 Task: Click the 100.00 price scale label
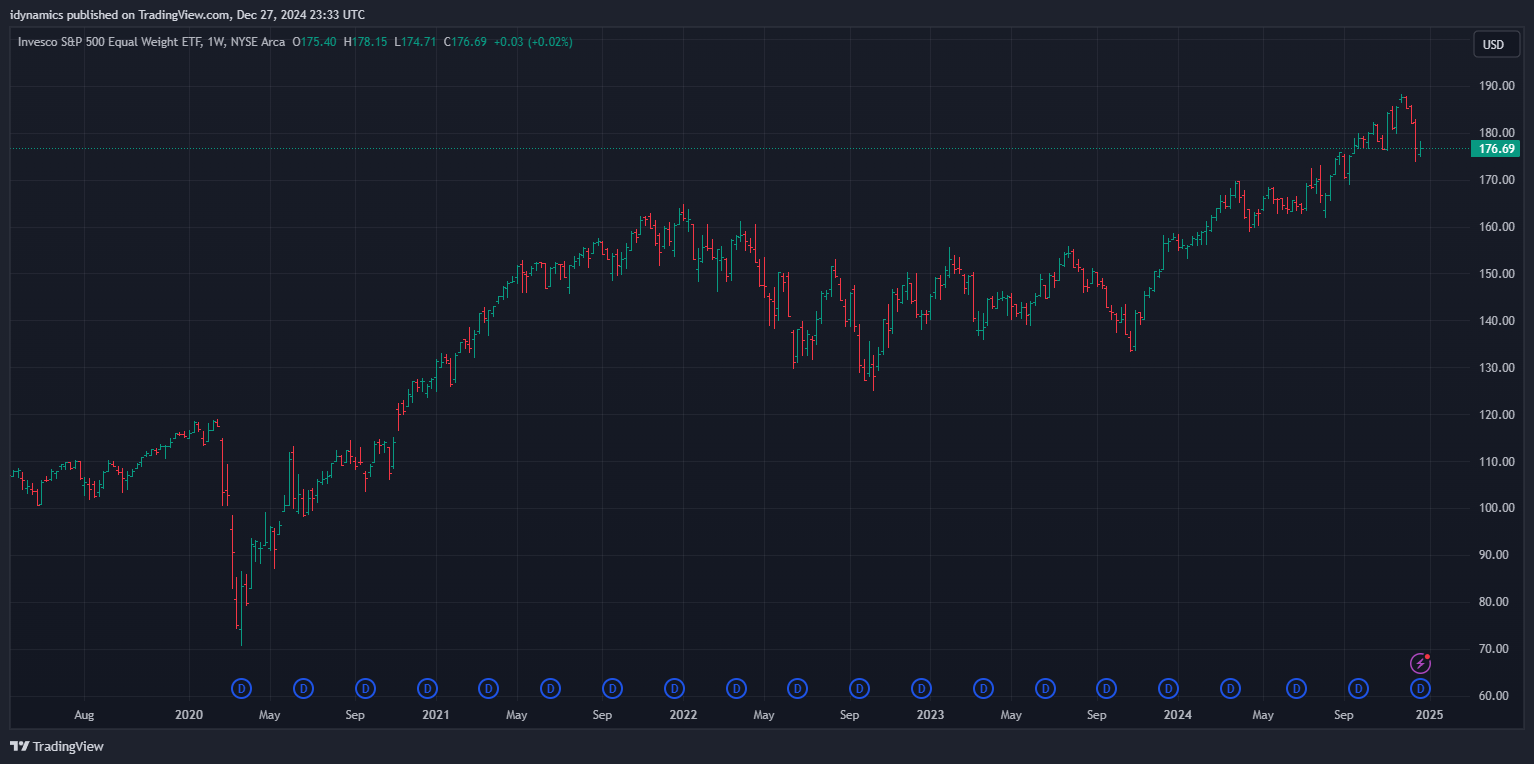pyautogui.click(x=1495, y=508)
